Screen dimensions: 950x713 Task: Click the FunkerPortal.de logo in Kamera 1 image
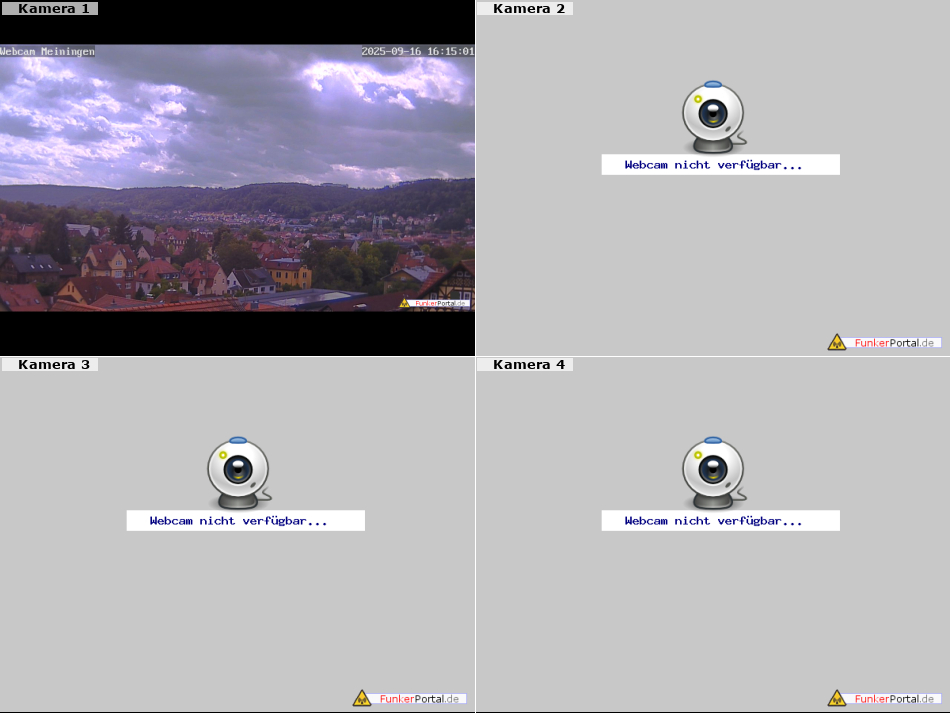coord(434,303)
